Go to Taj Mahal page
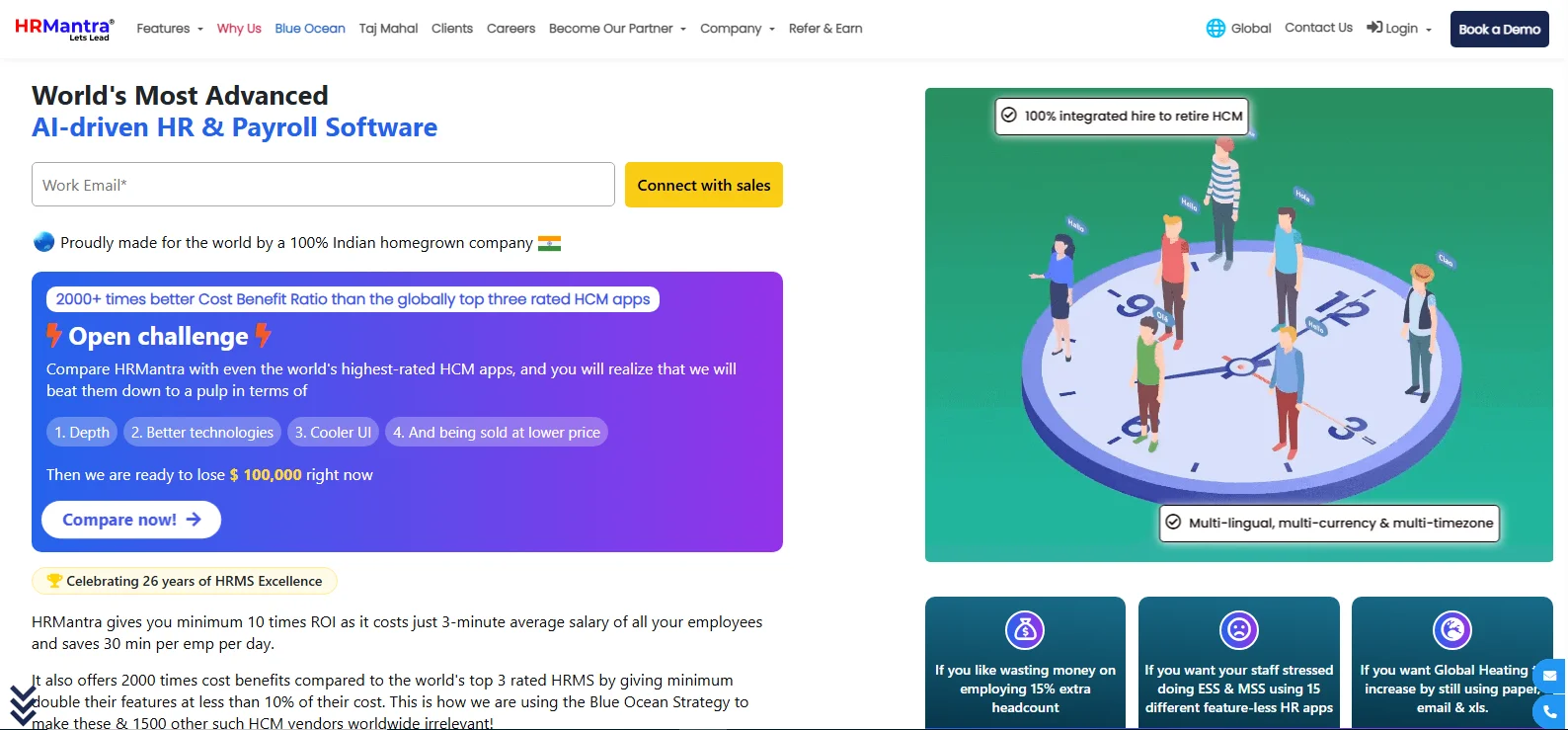Viewport: 1568px width, 730px height. (388, 29)
